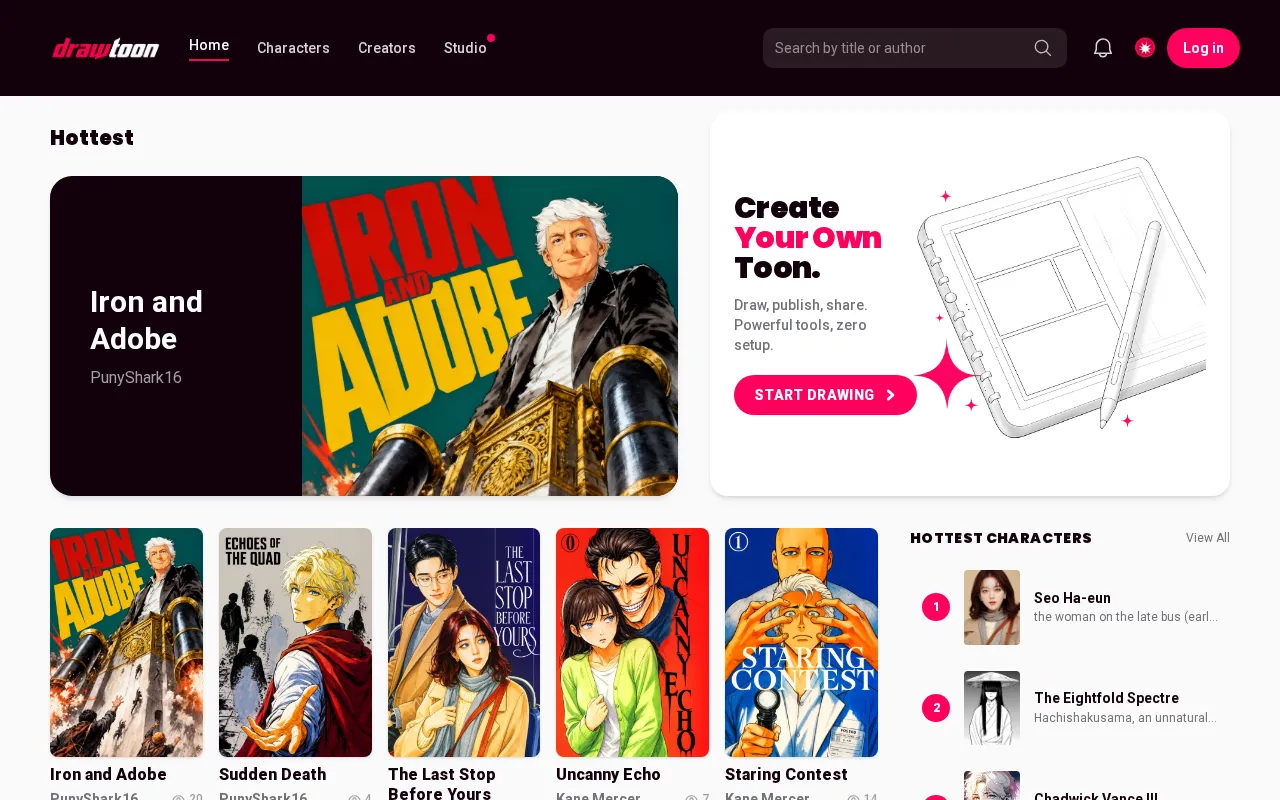Click the START DRAWING button

pos(825,395)
